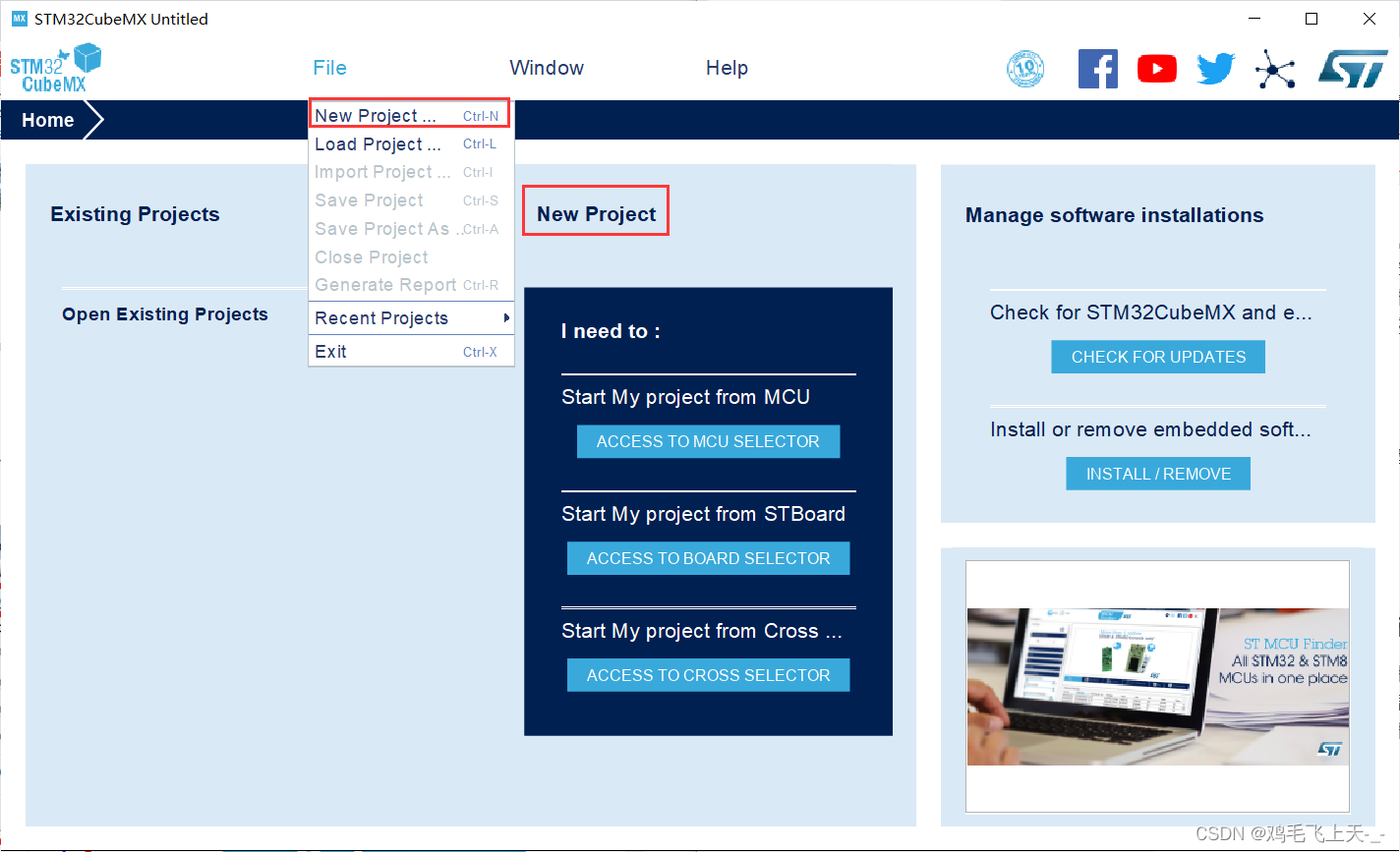Click Start My project from MCU text
Image resolution: width=1400 pixels, height=852 pixels.
tap(685, 397)
